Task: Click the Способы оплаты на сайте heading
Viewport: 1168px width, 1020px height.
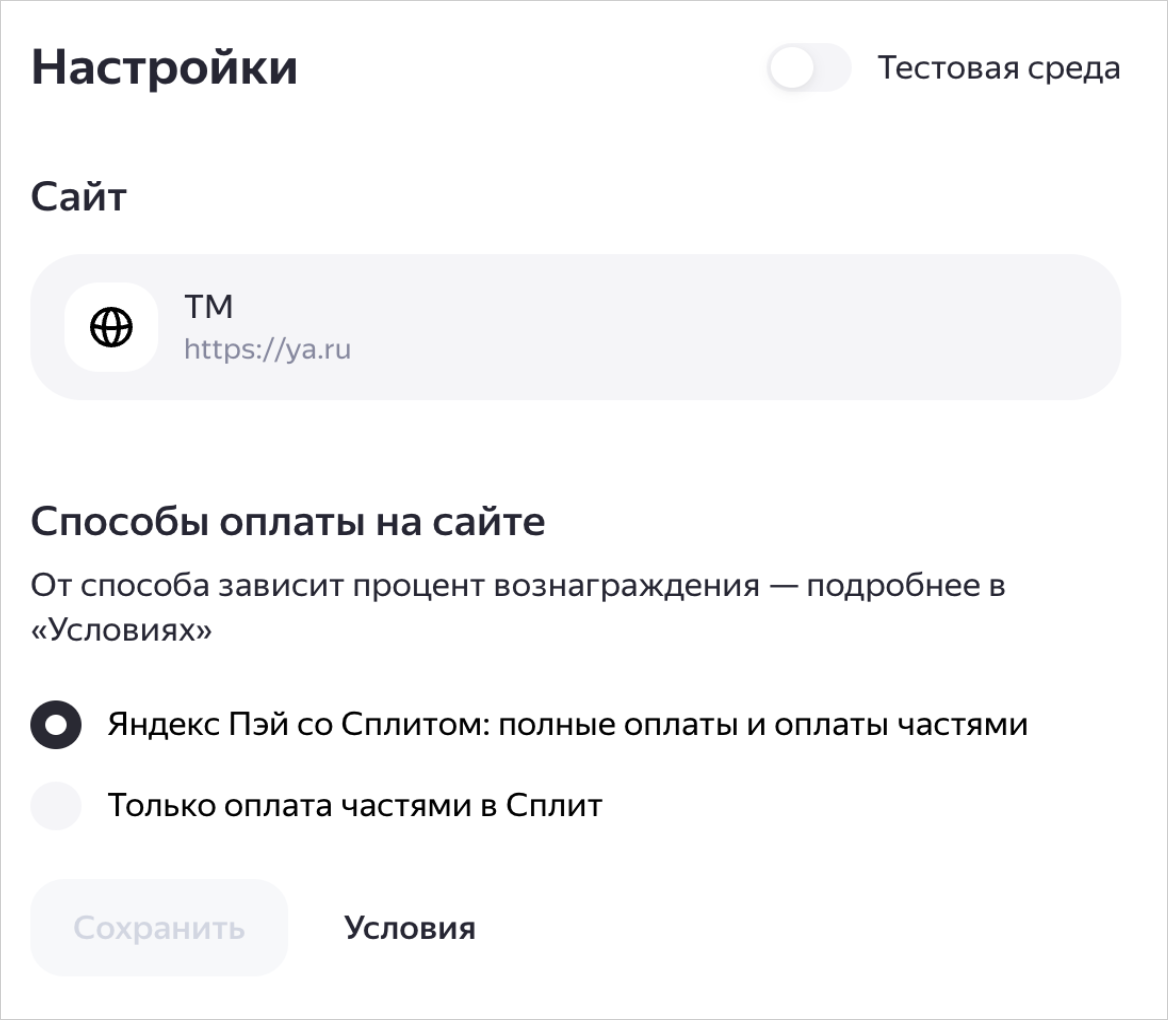Action: (x=288, y=522)
